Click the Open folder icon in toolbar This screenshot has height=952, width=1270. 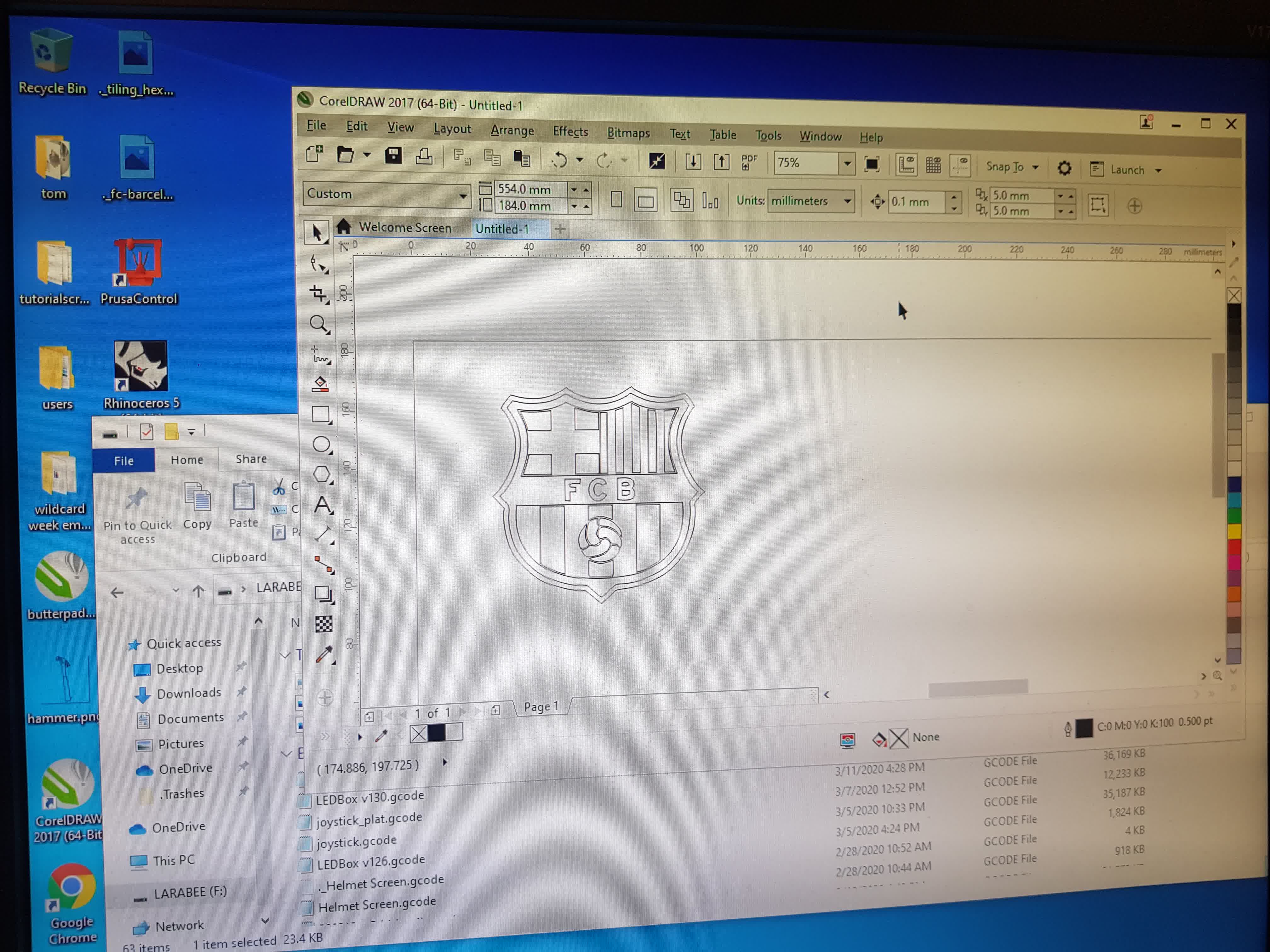[345, 154]
